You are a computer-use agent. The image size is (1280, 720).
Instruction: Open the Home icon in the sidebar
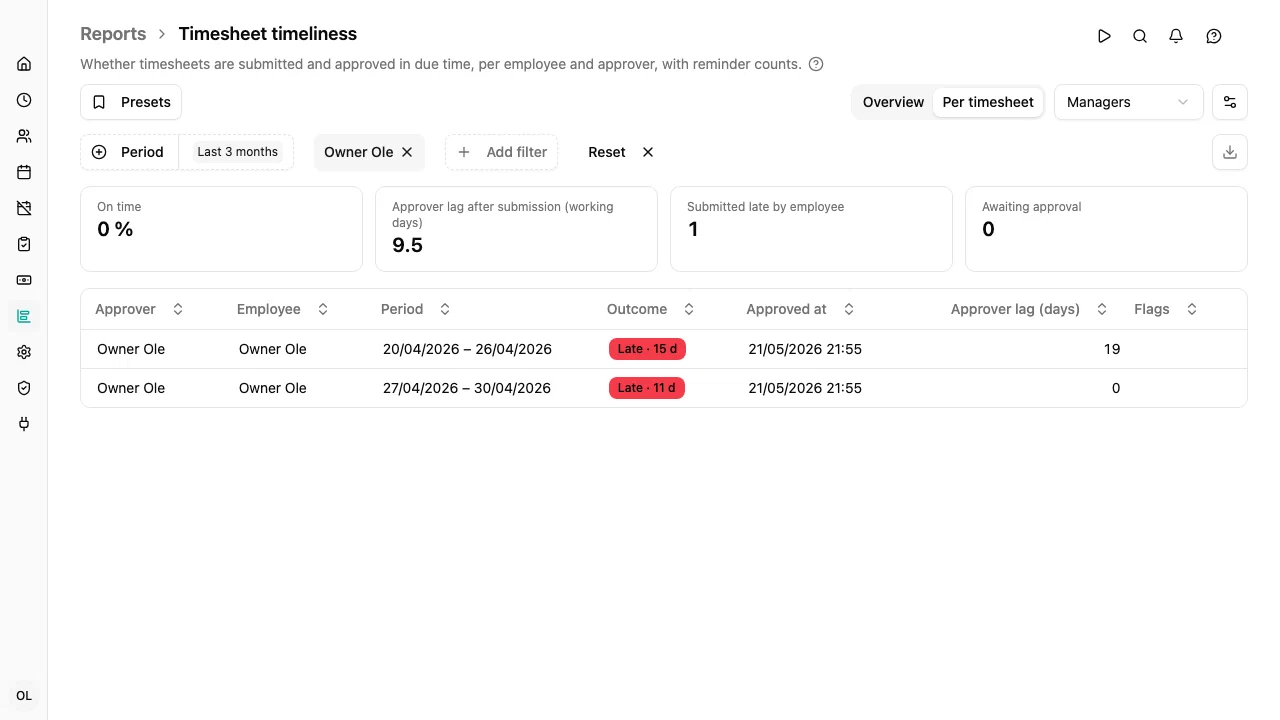click(24, 64)
